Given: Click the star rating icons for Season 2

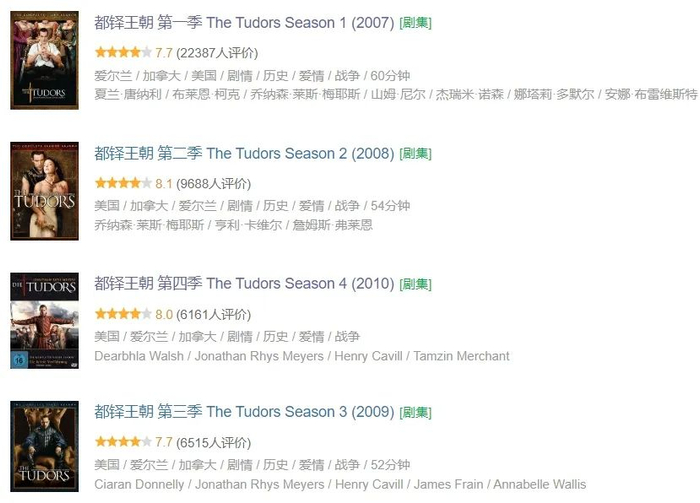Looking at the screenshot, I should click(123, 184).
